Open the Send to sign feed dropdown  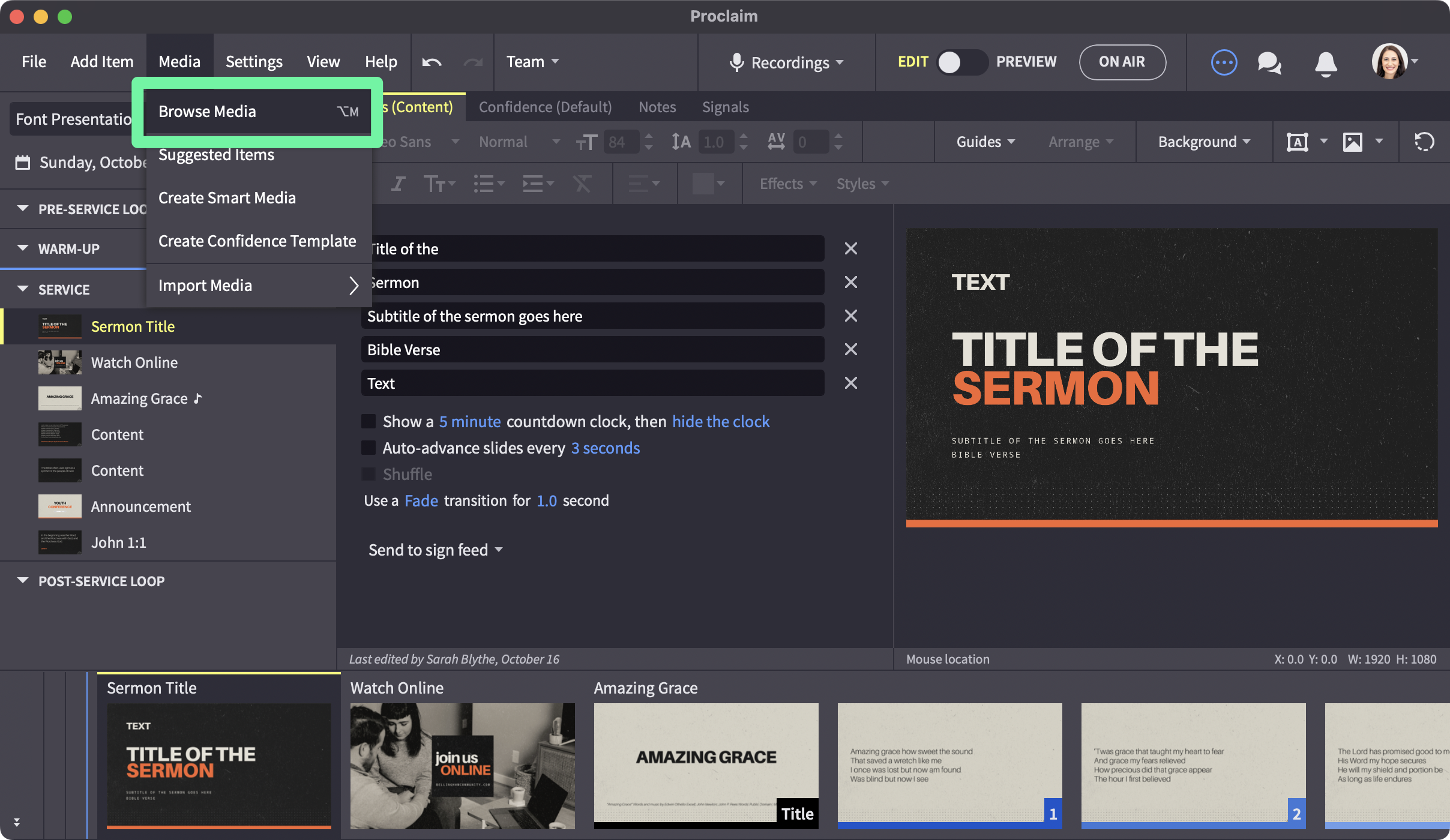[435, 550]
